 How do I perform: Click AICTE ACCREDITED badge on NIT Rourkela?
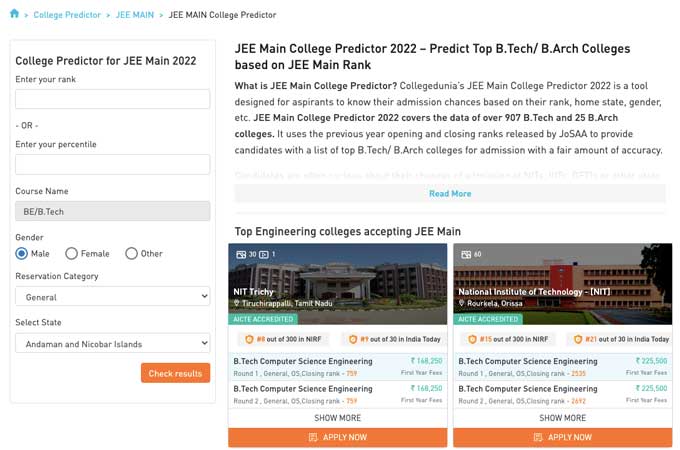click(488, 319)
